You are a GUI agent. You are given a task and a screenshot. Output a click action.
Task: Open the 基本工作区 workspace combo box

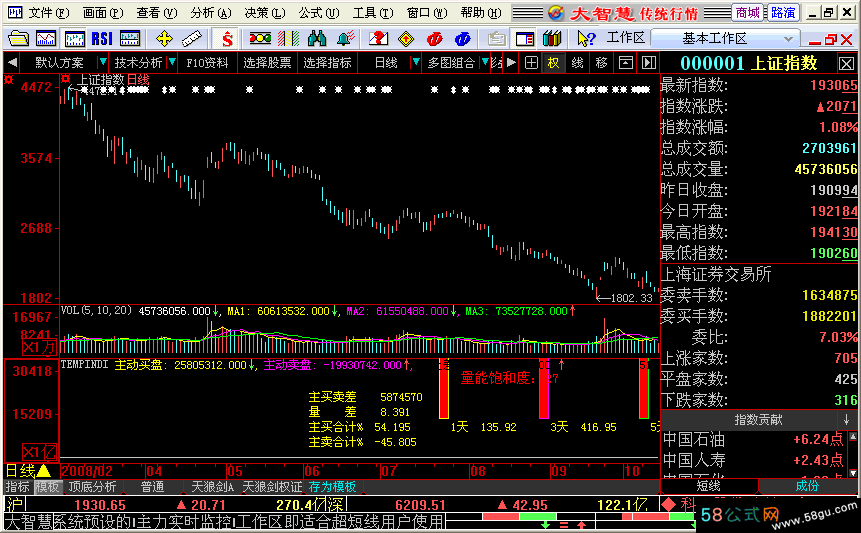(723, 38)
